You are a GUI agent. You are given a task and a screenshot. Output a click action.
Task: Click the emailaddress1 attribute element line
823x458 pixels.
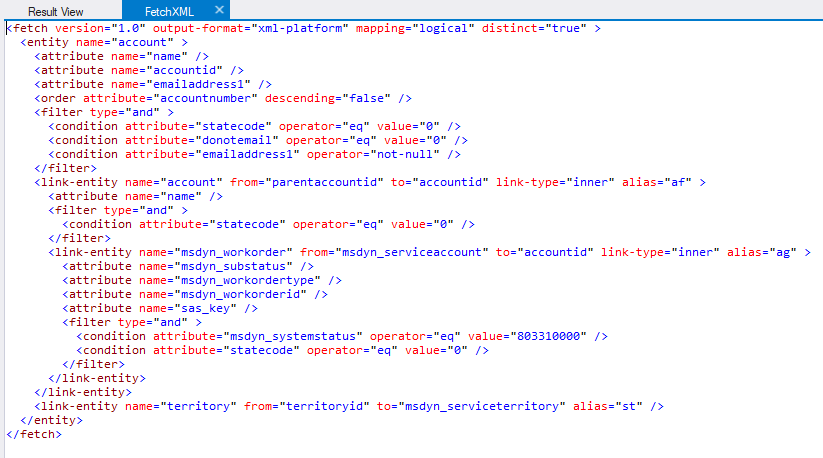[x=154, y=85]
